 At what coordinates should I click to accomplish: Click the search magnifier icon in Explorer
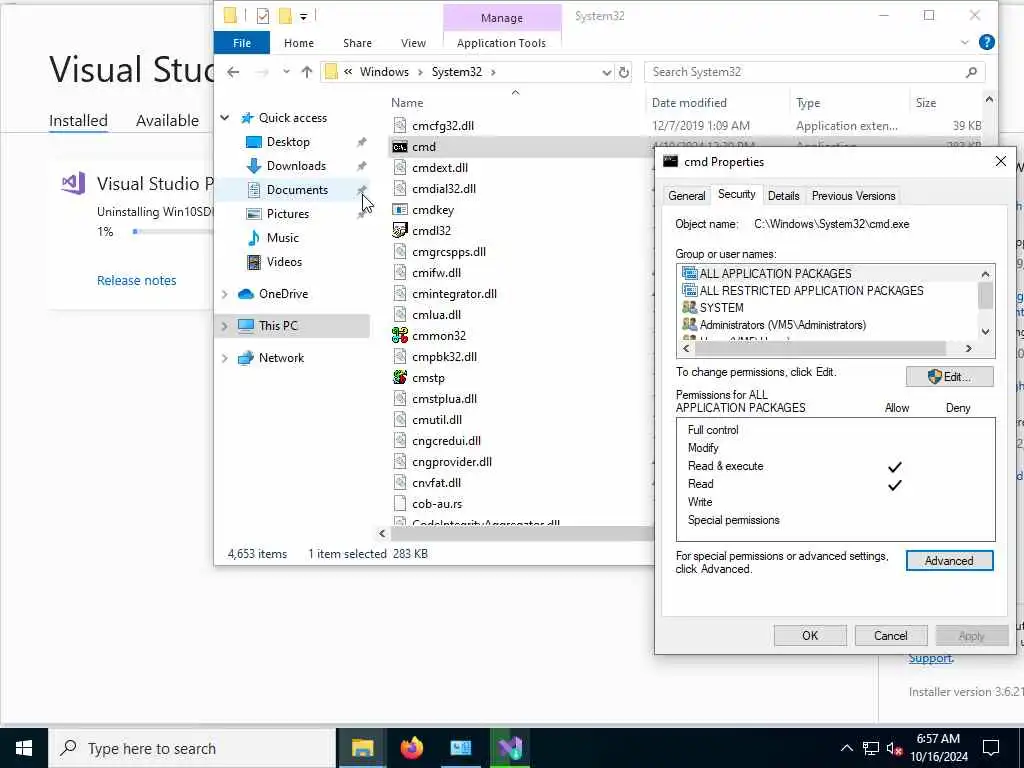point(971,72)
